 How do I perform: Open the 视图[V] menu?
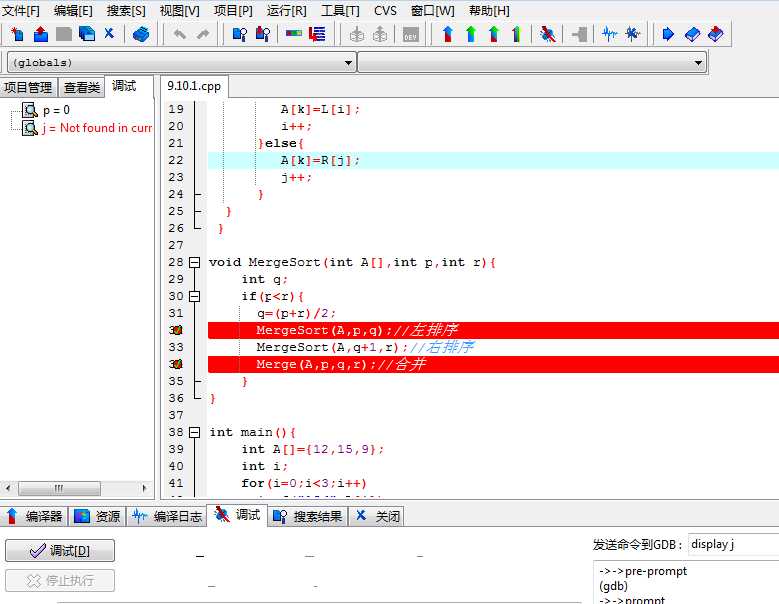coord(179,10)
